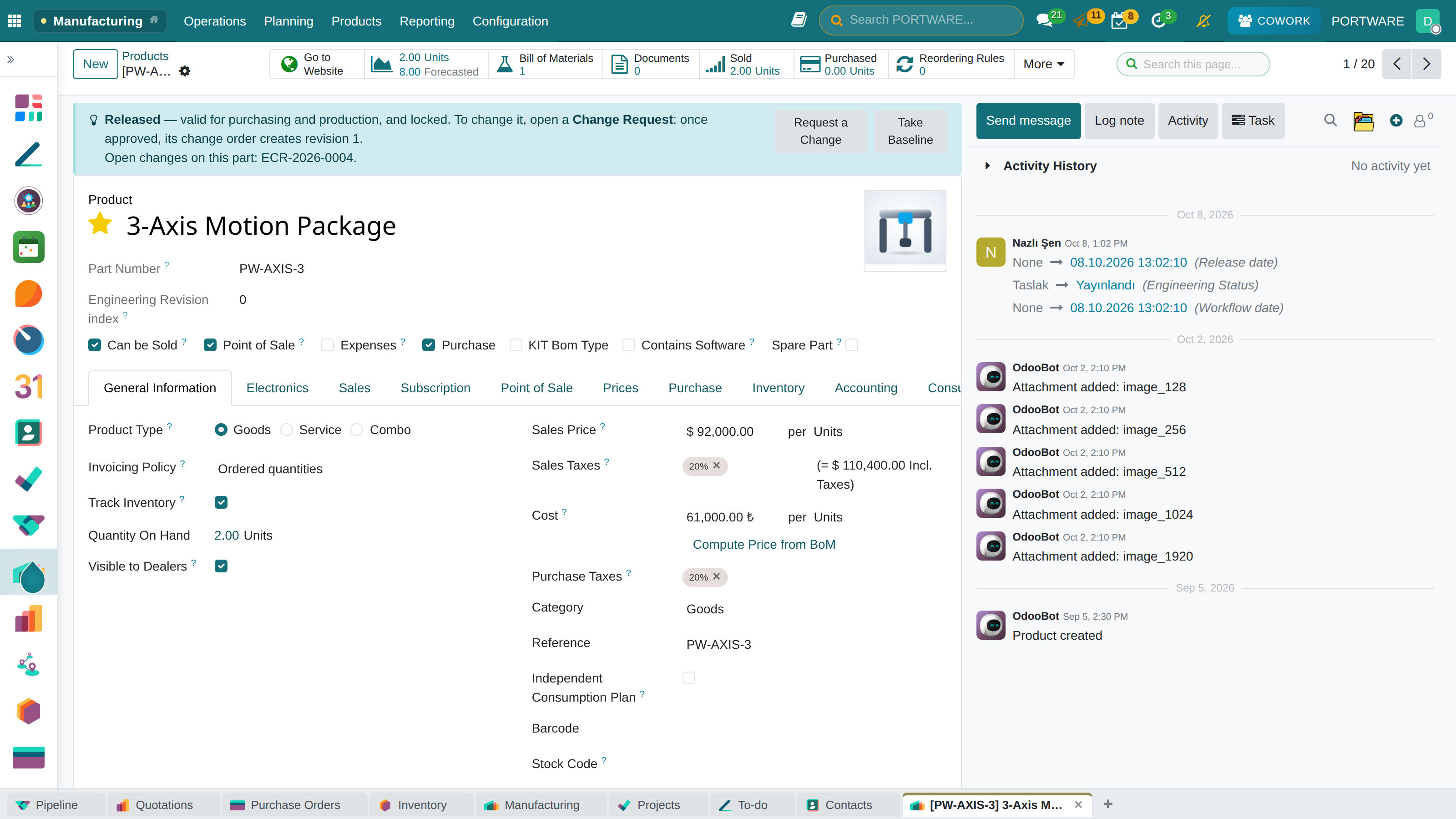The height and width of the screenshot is (819, 1456).
Task: Check the Independent Consumption Plan box
Action: click(x=688, y=677)
